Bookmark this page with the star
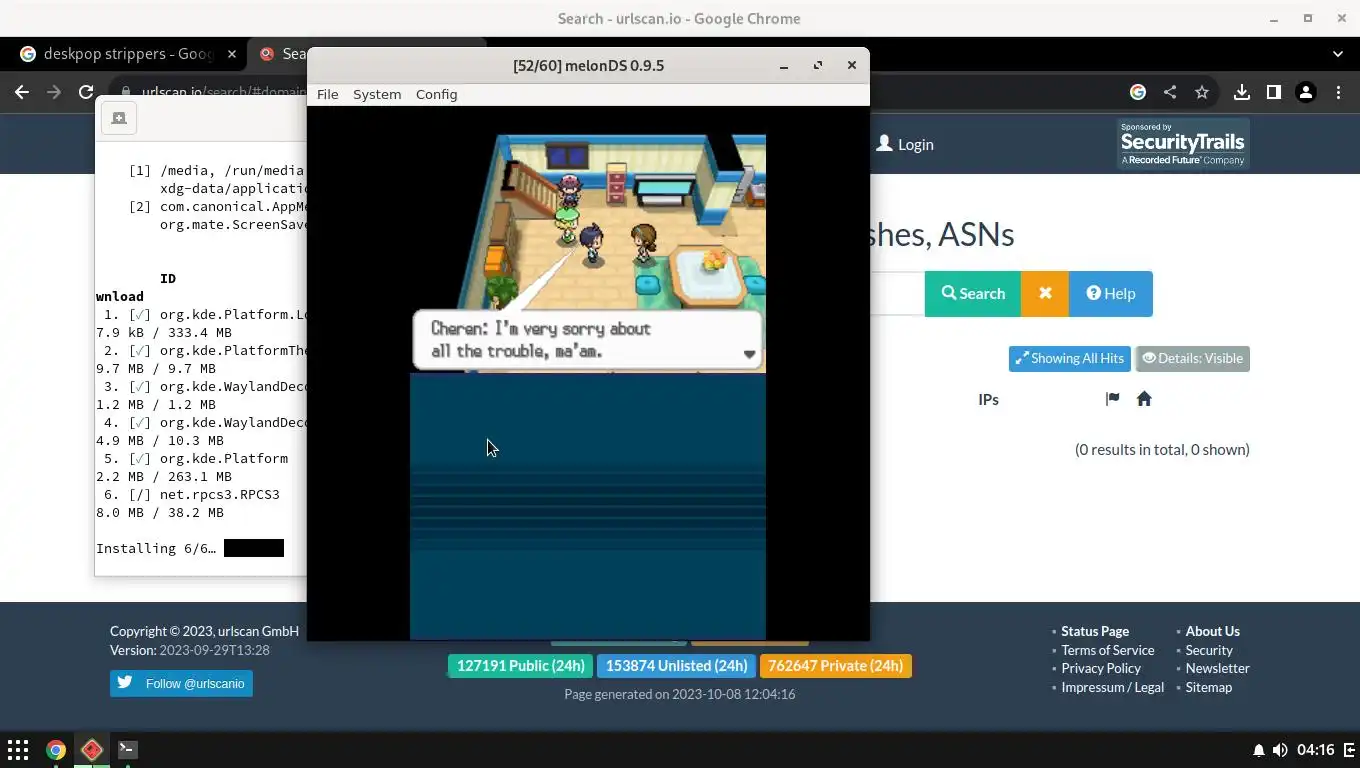1360x768 pixels. 1202,92
